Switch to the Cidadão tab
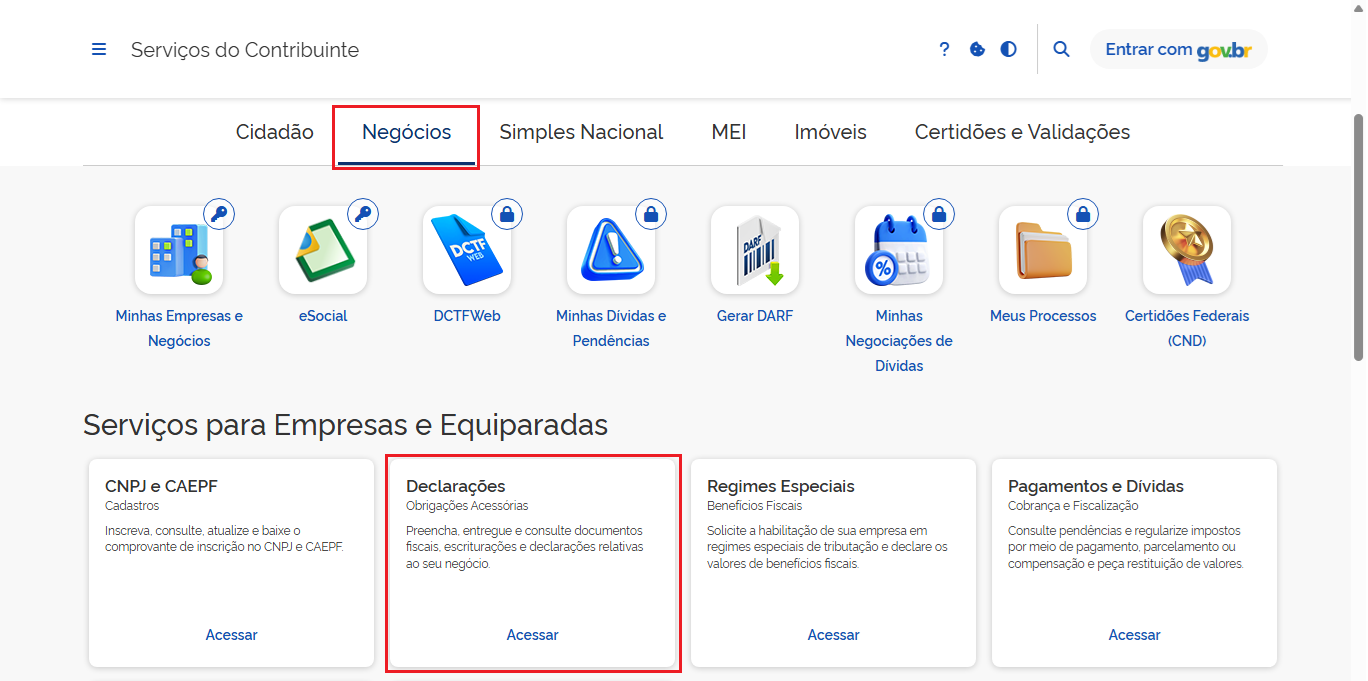 click(275, 132)
